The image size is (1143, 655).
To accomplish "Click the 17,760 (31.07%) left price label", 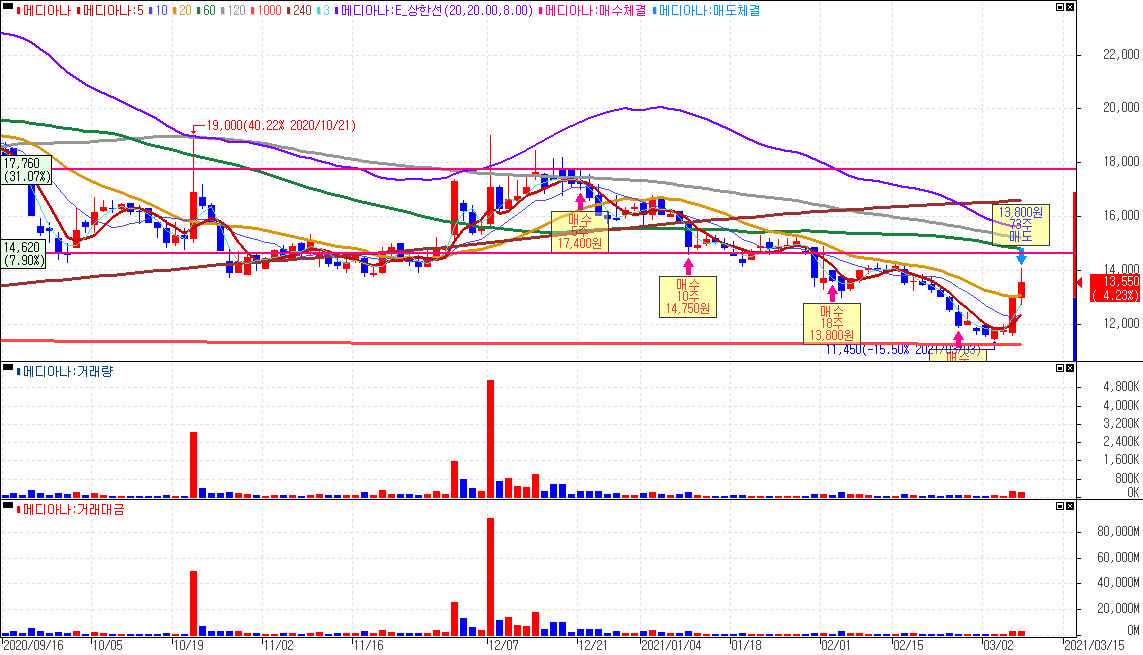I will tap(26, 170).
